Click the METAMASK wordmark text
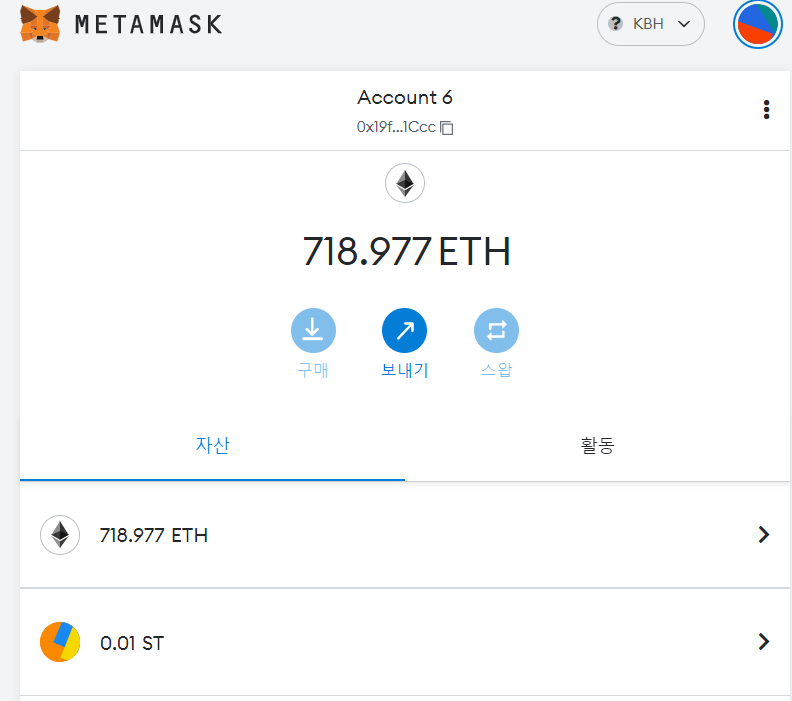This screenshot has height=701, width=792. click(148, 24)
